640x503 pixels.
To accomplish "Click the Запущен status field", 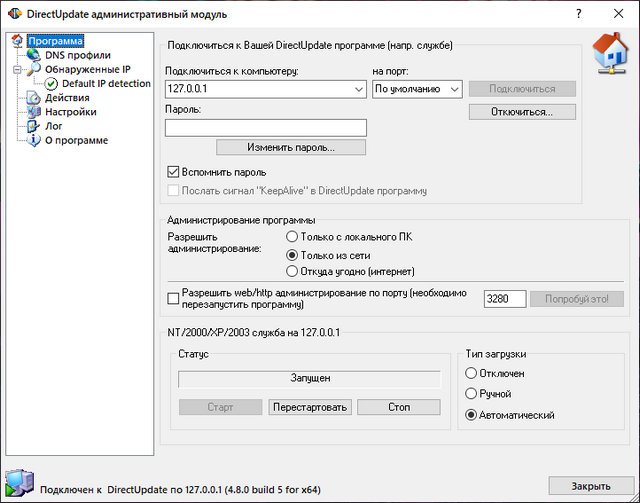I will [310, 378].
